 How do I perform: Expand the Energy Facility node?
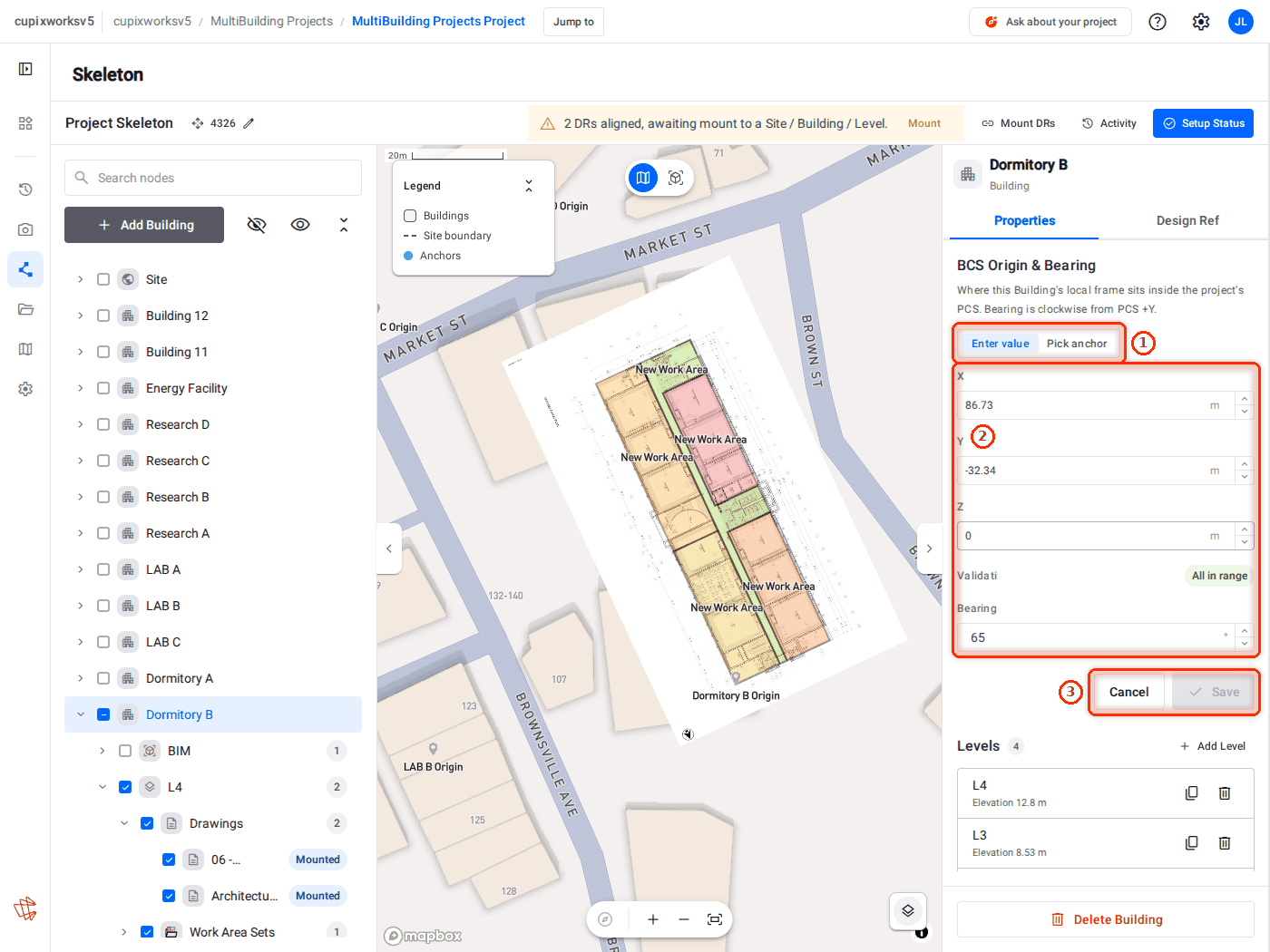coord(81,388)
